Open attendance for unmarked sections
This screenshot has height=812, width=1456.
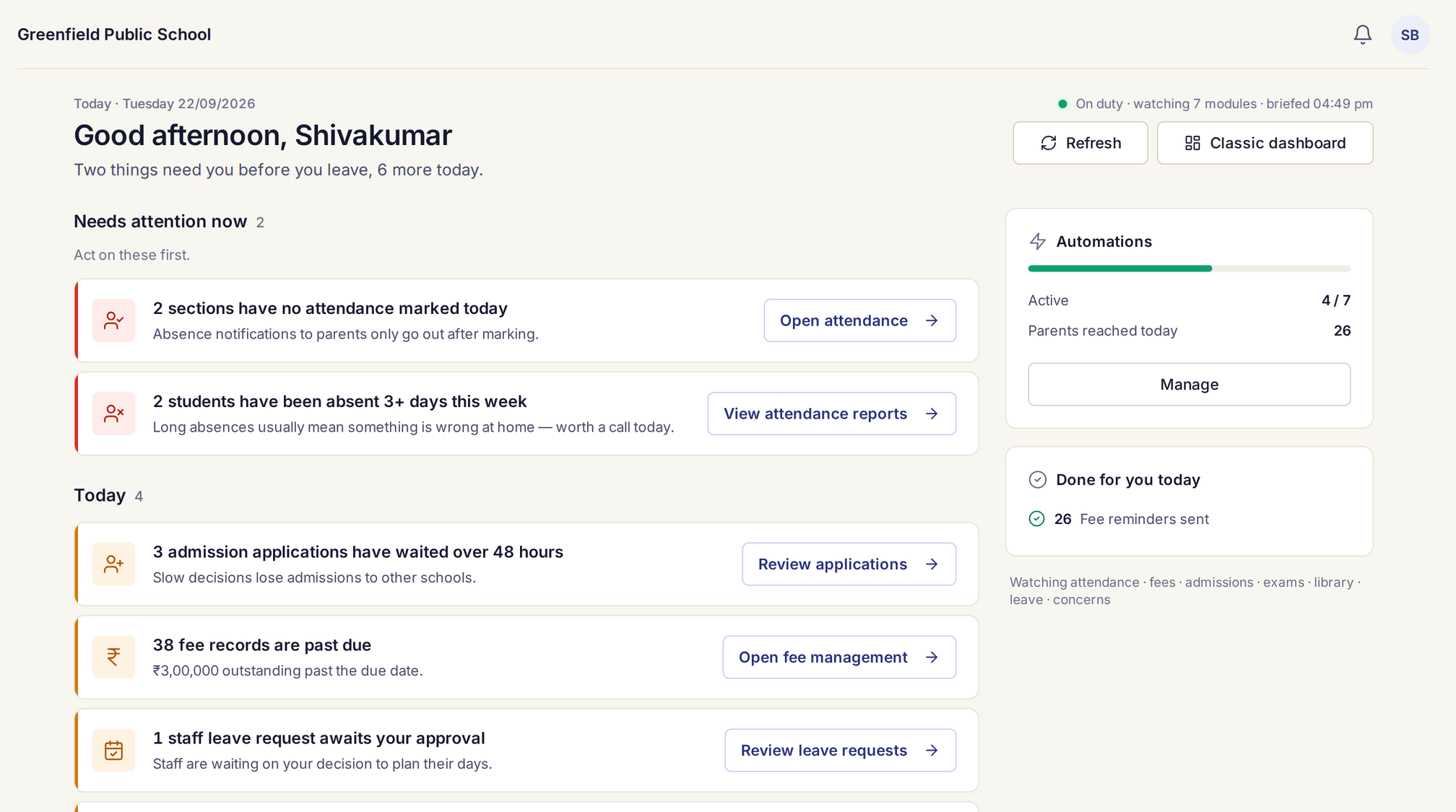(859, 320)
